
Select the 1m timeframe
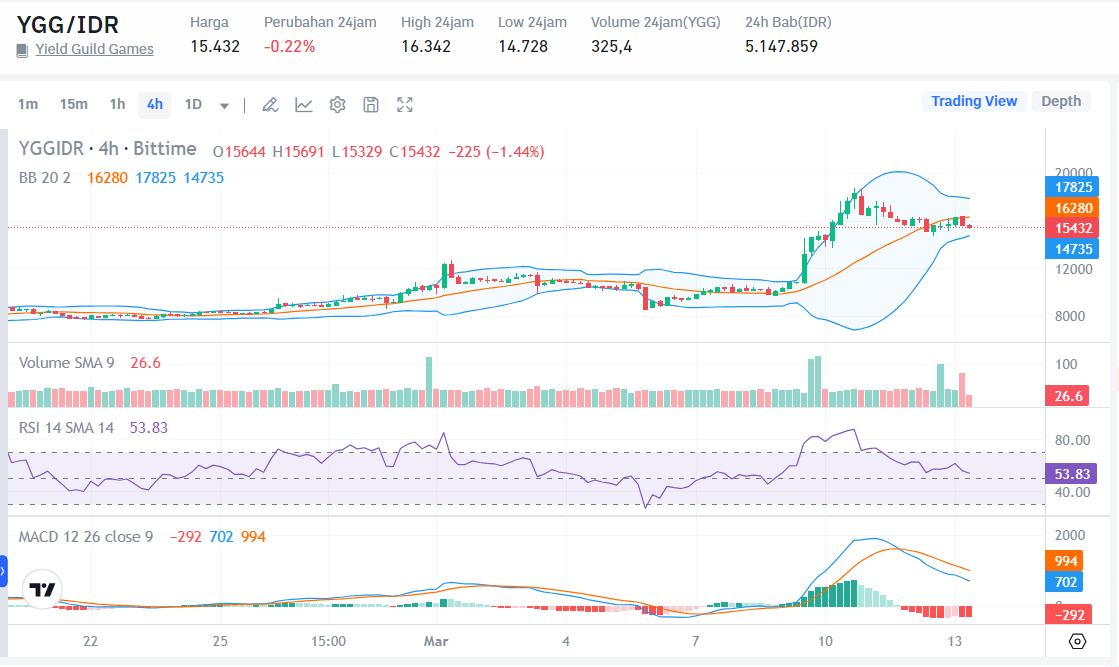[x=28, y=104]
